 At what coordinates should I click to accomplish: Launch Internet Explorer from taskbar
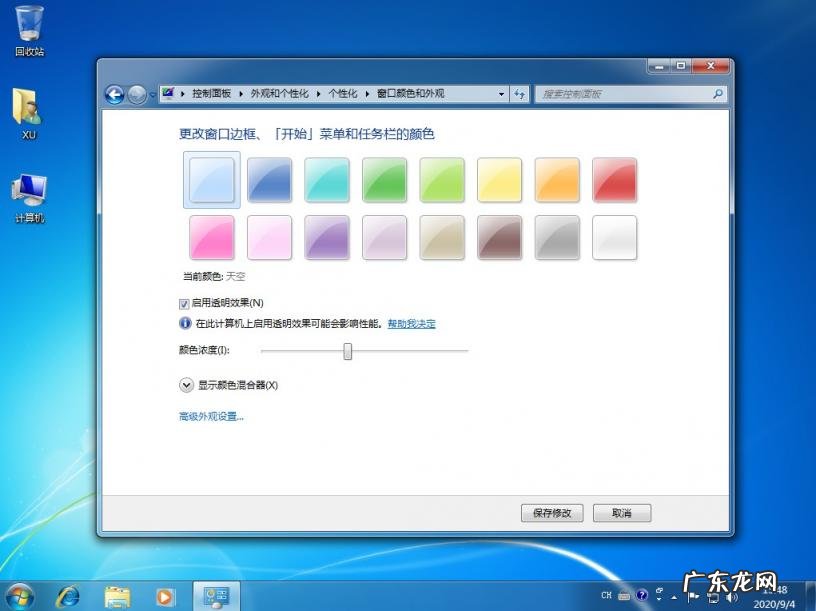point(69,596)
